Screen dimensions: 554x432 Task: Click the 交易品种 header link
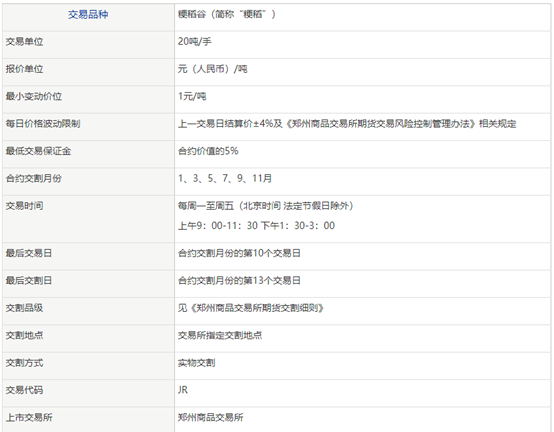88,14
